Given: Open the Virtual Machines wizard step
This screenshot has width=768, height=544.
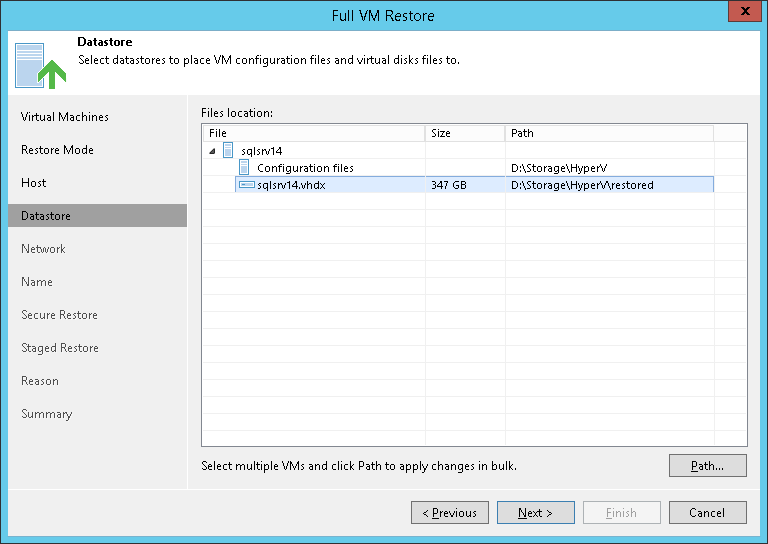Looking at the screenshot, I should tap(65, 117).
